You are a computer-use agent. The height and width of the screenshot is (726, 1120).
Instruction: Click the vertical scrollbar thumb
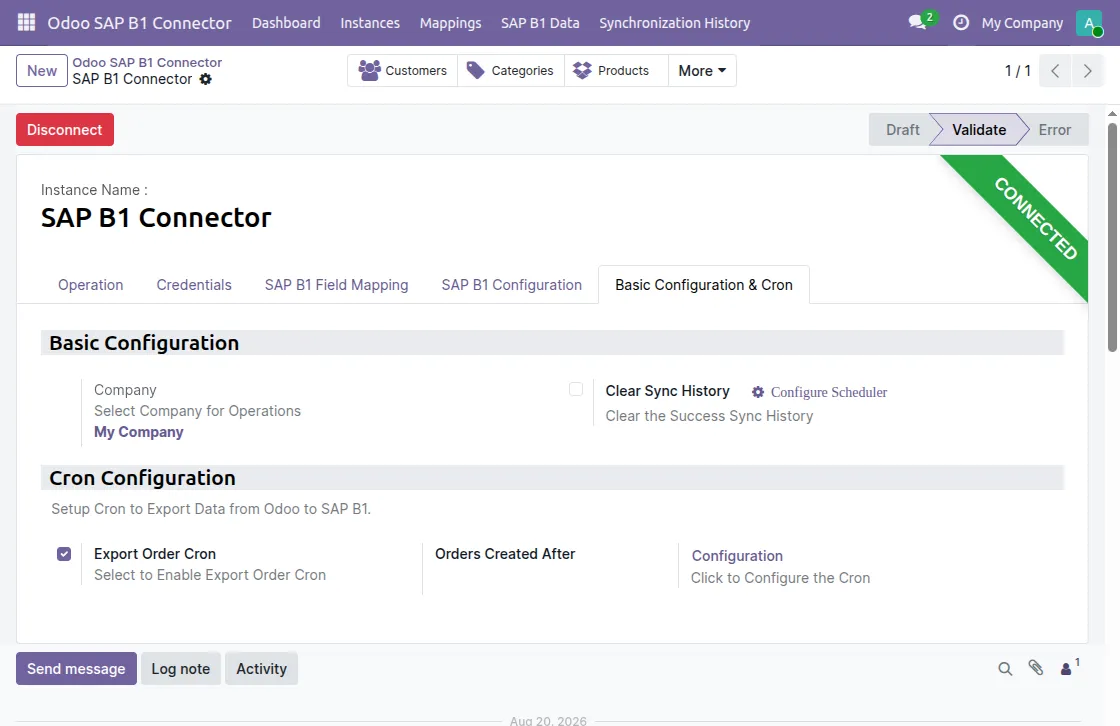pos(1112,237)
